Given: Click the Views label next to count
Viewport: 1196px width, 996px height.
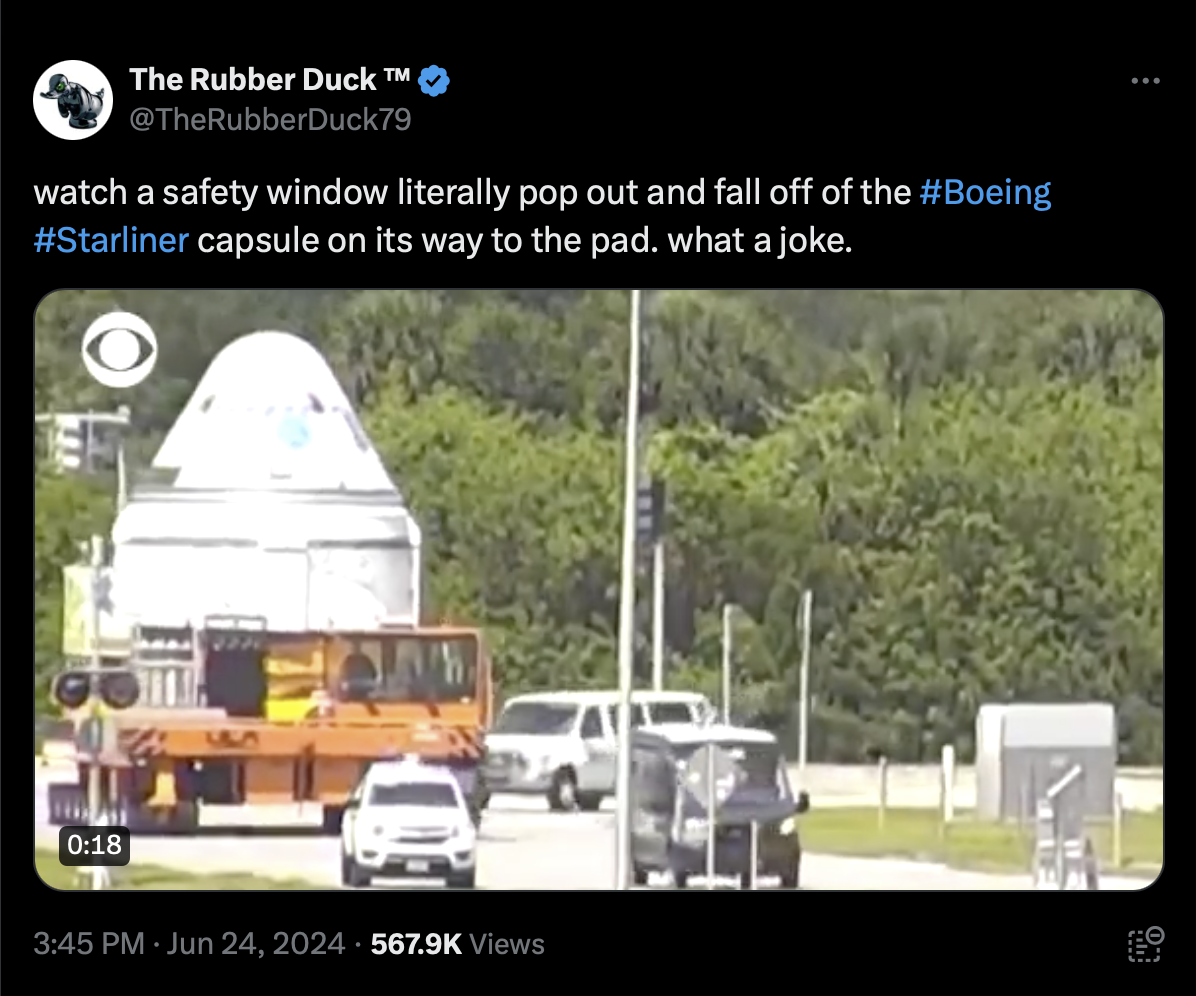Looking at the screenshot, I should click(x=506, y=944).
